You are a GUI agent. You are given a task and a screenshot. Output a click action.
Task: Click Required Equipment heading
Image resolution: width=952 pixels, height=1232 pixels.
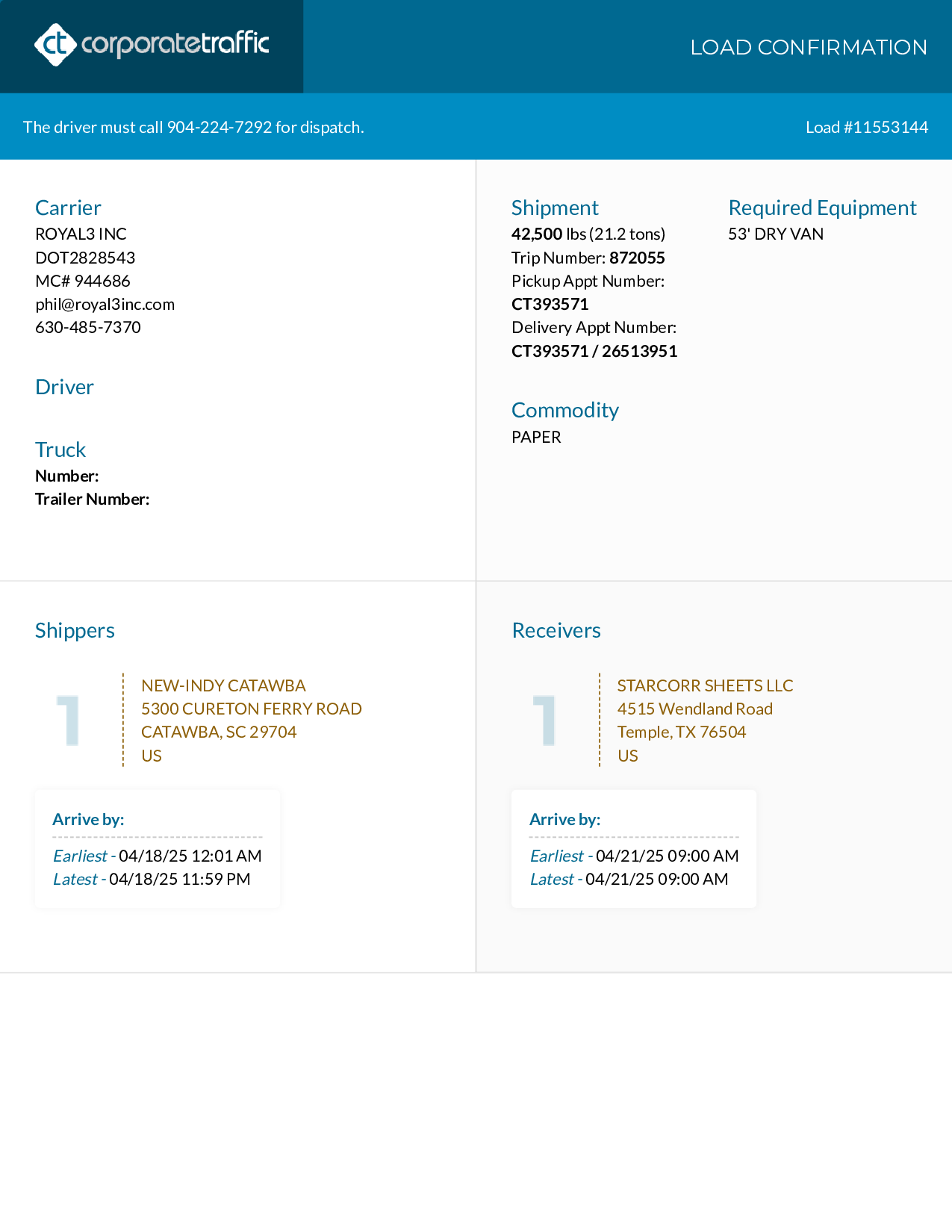(x=823, y=208)
